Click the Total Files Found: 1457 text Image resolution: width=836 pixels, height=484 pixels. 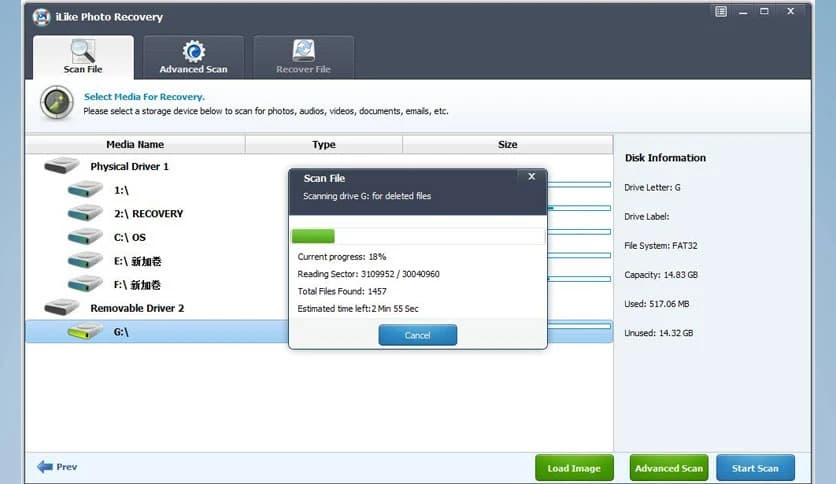pos(342,292)
